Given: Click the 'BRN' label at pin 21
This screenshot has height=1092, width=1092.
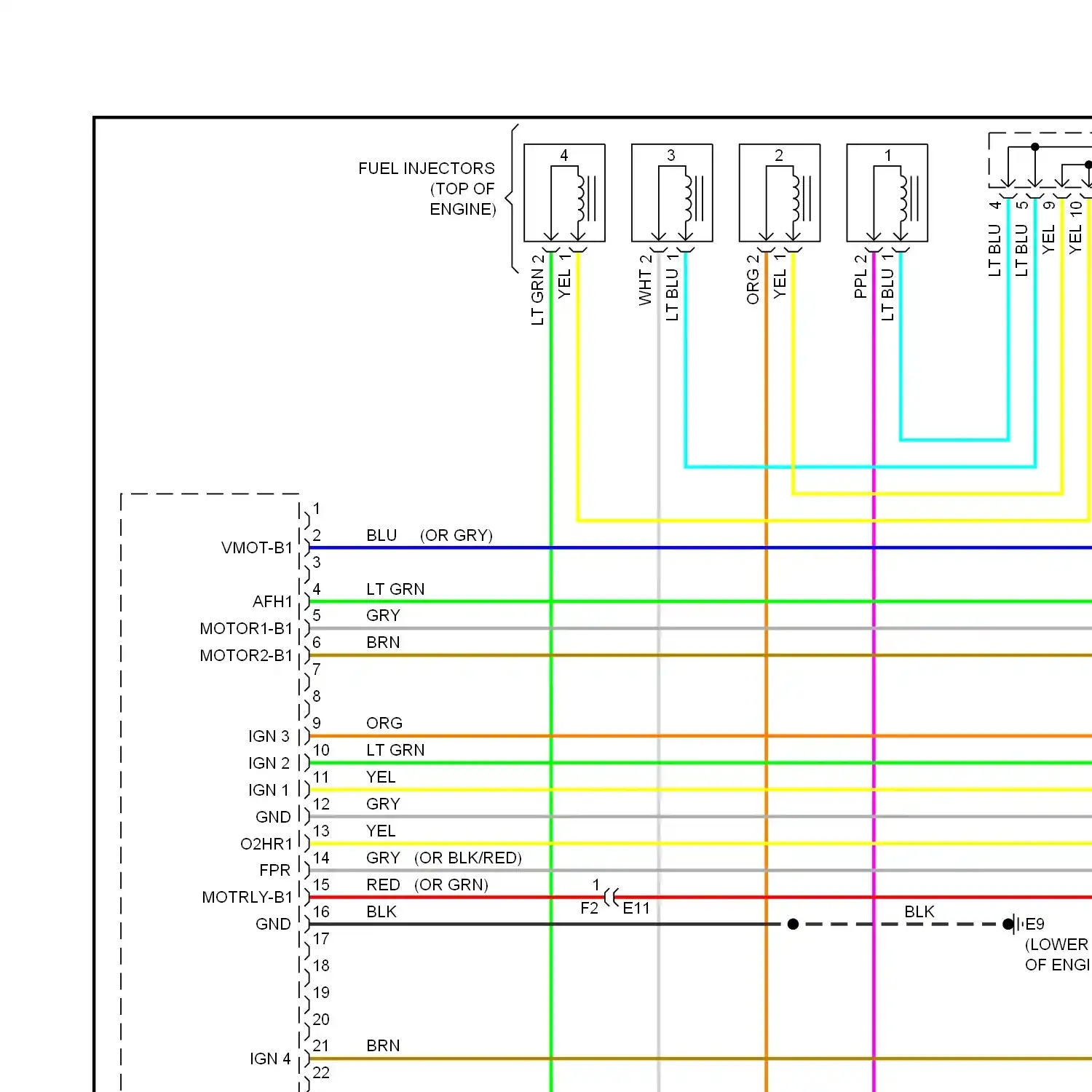Looking at the screenshot, I should [383, 1045].
